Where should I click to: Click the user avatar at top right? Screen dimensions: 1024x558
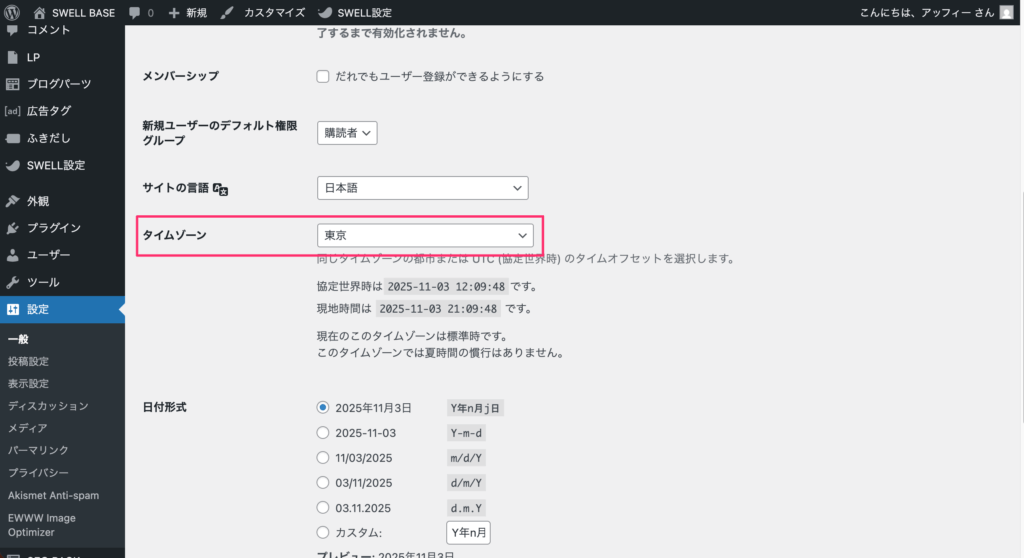click(1006, 13)
